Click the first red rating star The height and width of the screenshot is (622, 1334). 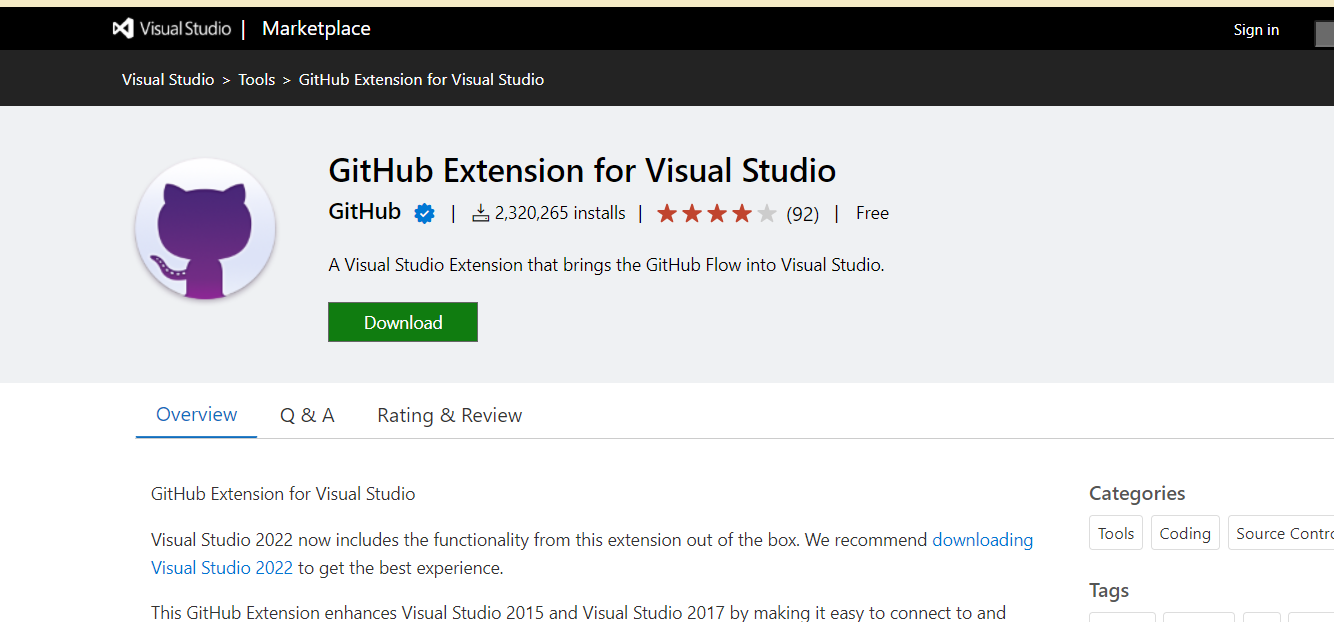[667, 213]
